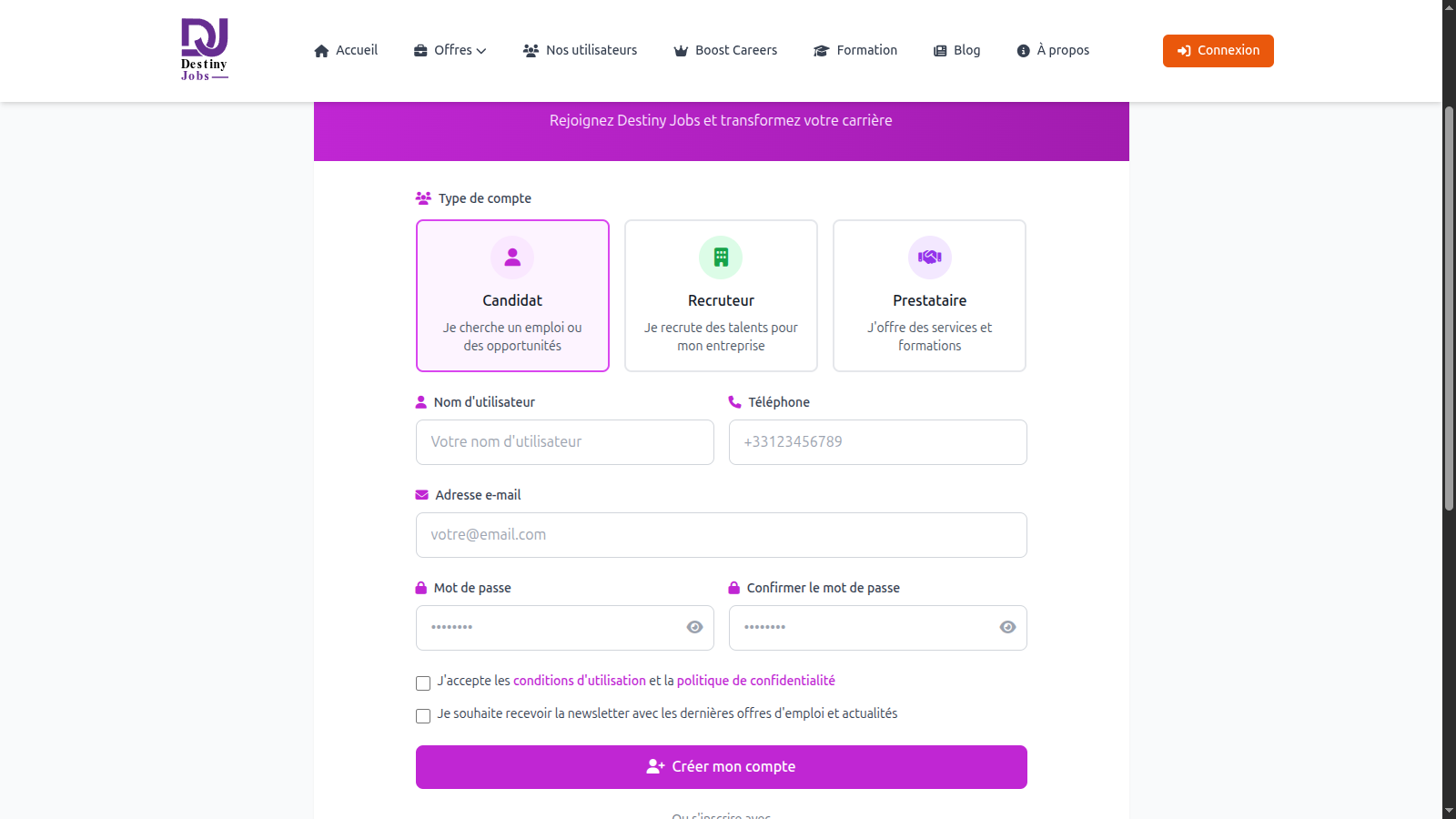Open the Nos utilisateurs menu item
1456x819 pixels.
click(581, 51)
